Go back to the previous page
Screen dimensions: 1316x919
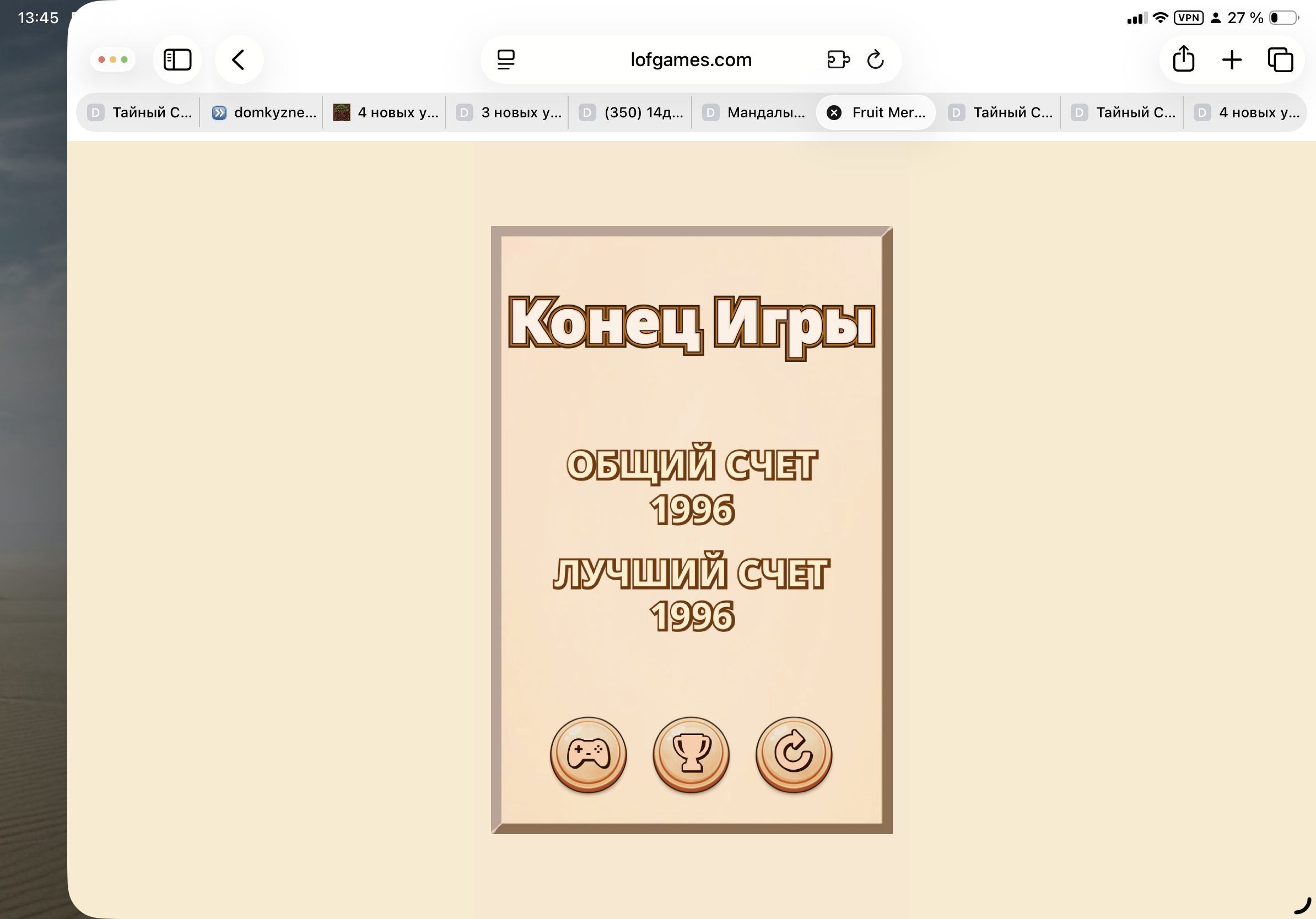click(239, 60)
